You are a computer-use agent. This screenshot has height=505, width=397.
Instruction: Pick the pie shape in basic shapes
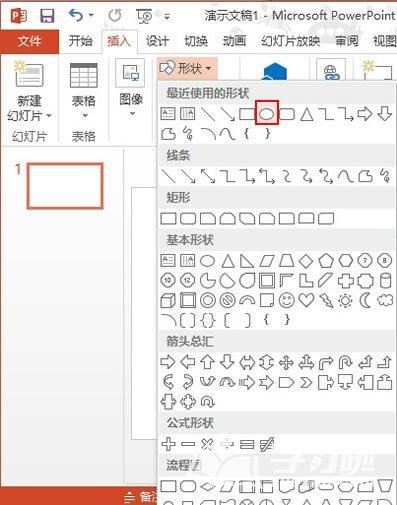pyautogui.click(x=208, y=281)
